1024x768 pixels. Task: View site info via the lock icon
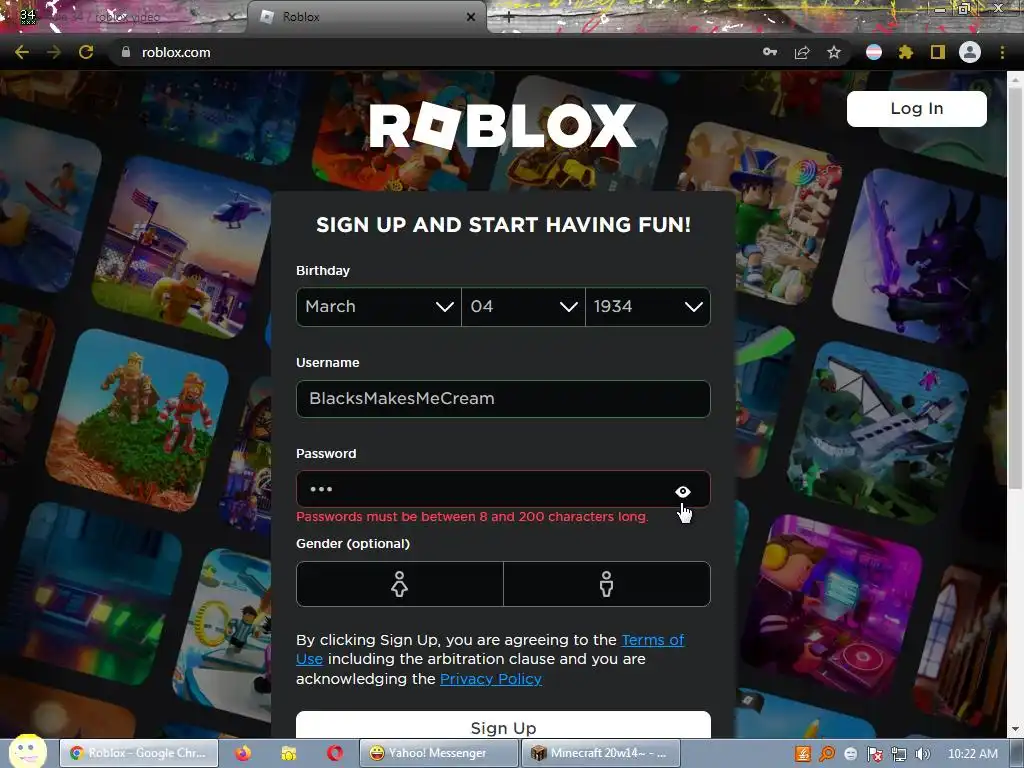point(126,52)
